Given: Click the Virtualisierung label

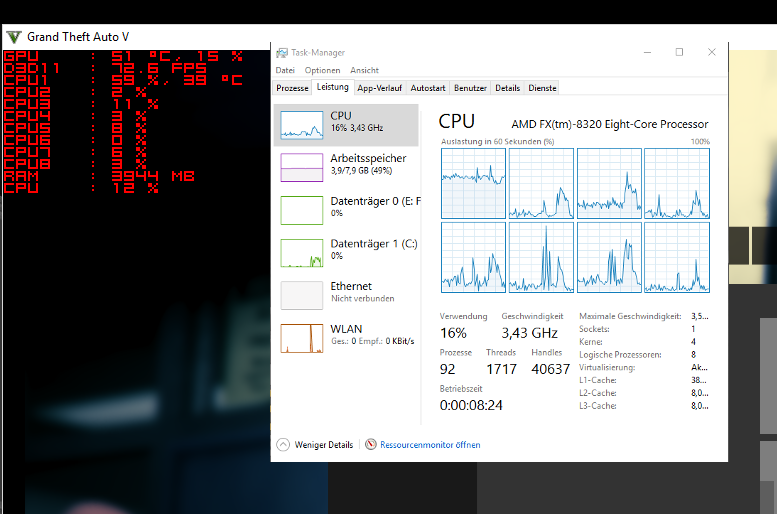Looking at the screenshot, I should point(607,368).
